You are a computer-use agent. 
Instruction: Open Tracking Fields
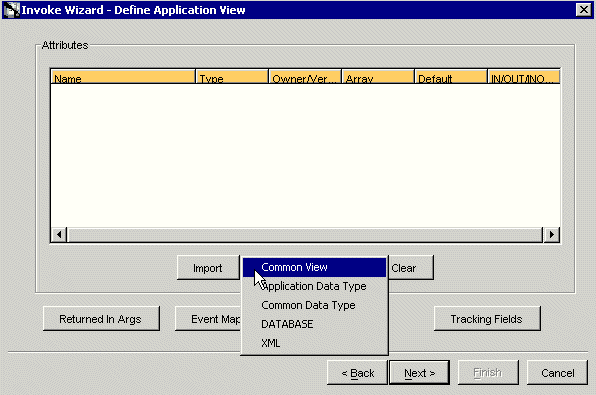487,319
